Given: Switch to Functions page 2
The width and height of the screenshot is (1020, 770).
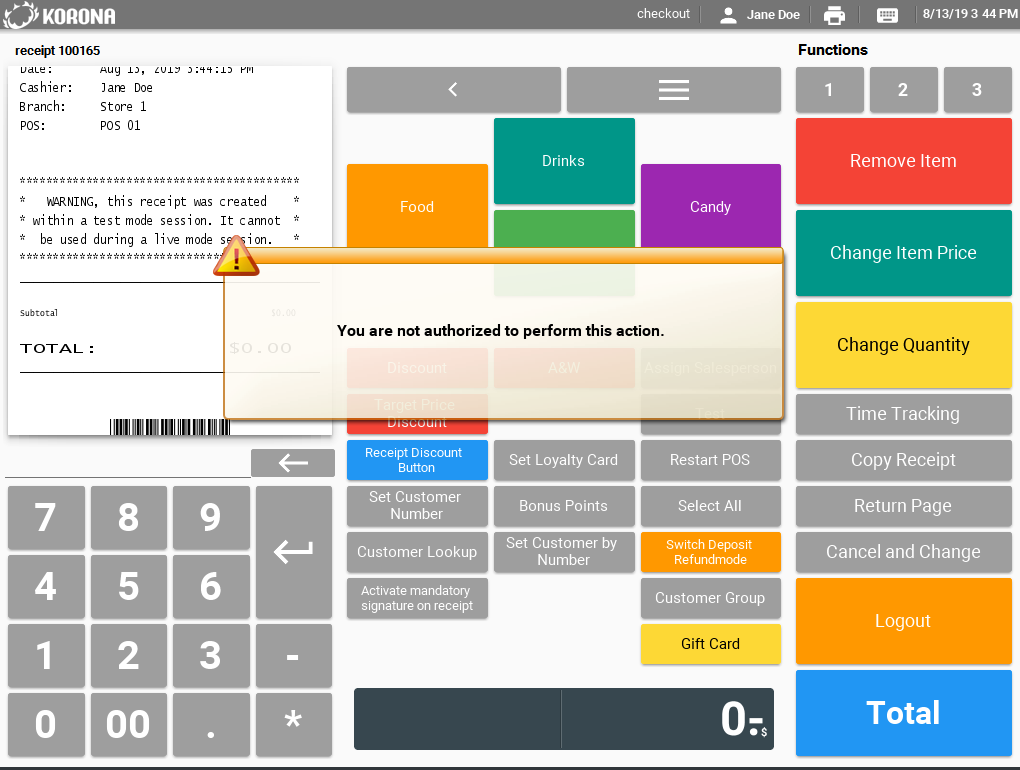Looking at the screenshot, I should point(903,90).
